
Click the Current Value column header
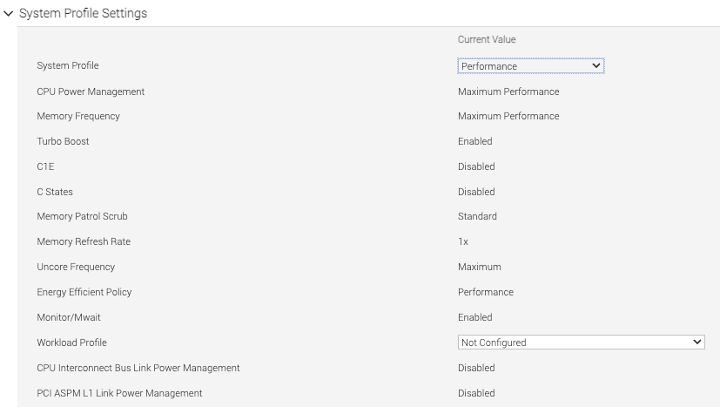[486, 40]
